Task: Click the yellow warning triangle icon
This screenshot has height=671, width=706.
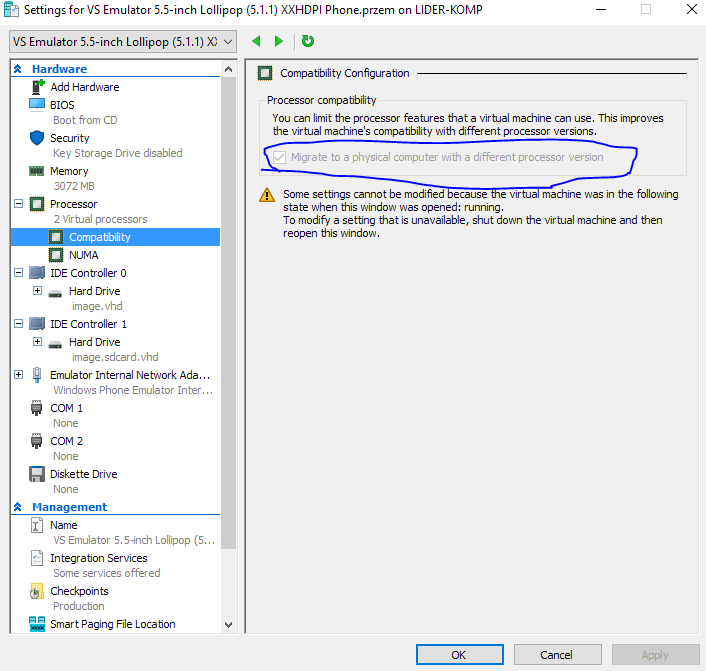Action: (x=267, y=195)
